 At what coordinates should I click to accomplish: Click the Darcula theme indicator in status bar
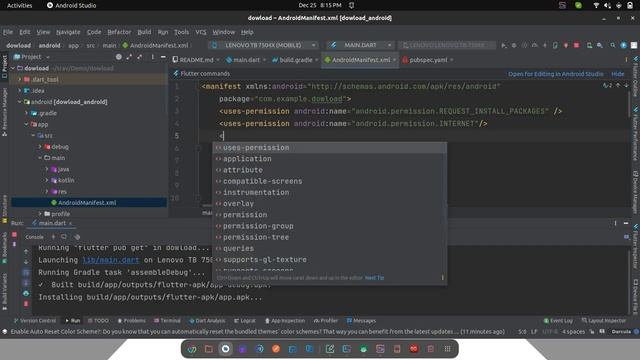(x=621, y=332)
